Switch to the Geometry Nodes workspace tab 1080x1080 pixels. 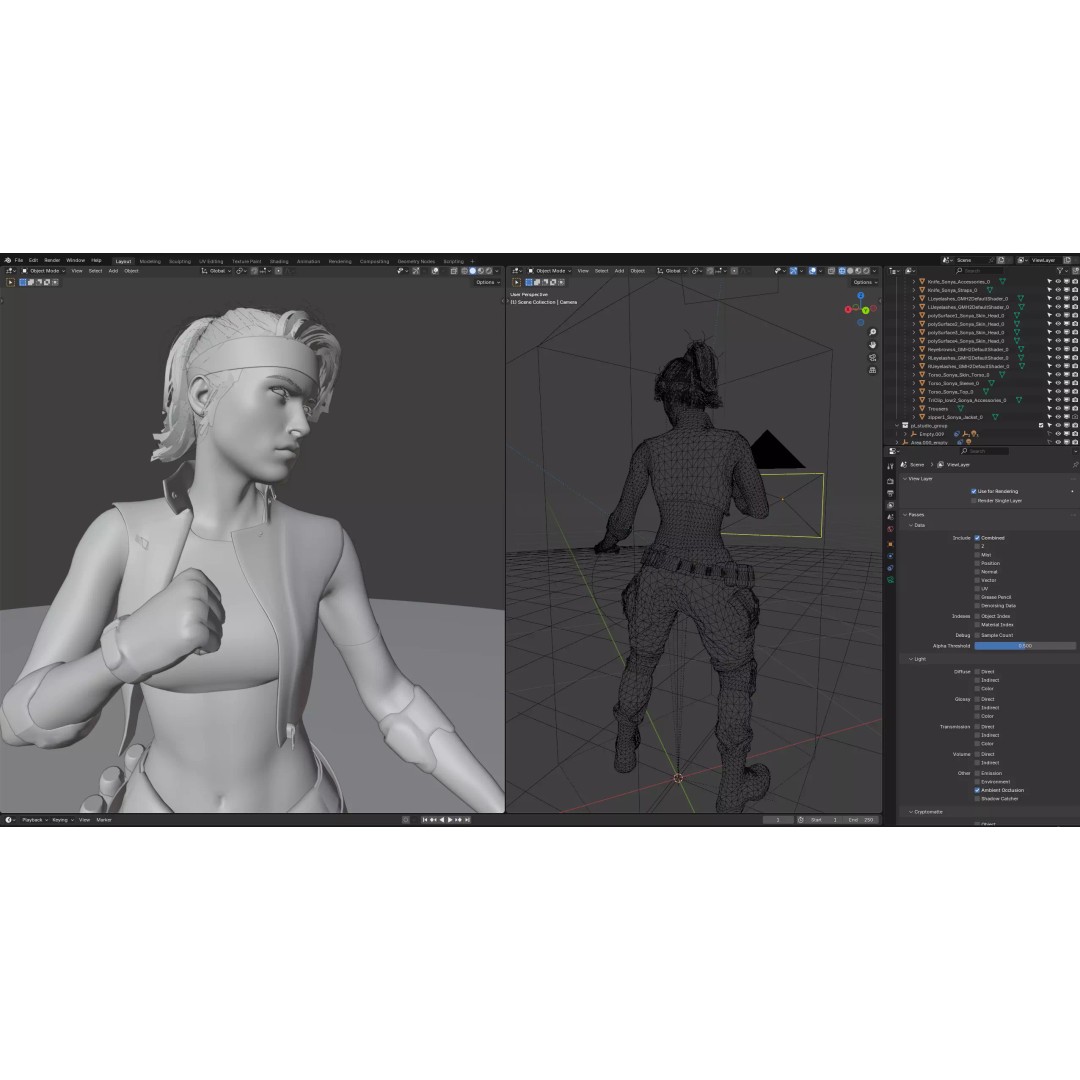click(416, 262)
